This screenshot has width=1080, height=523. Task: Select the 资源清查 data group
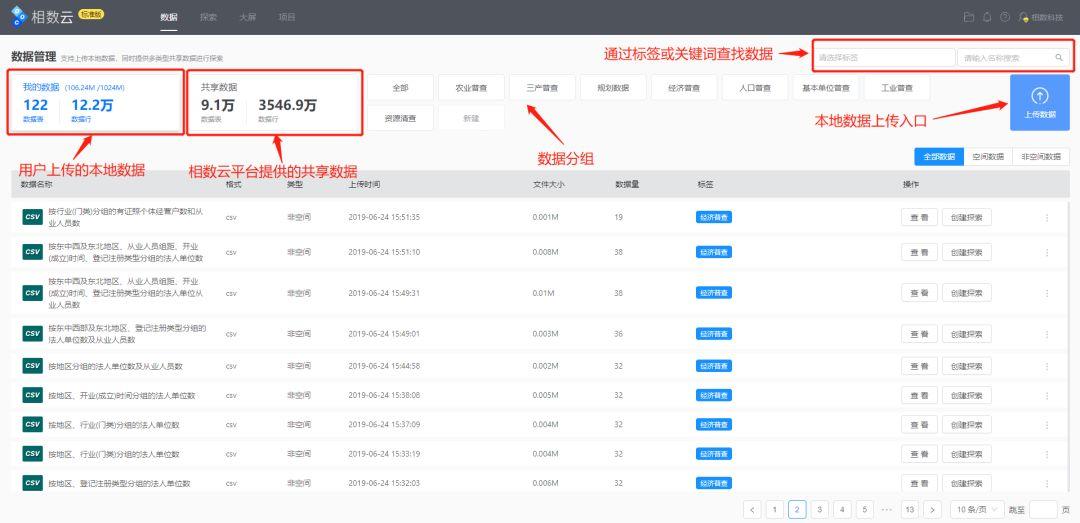(400, 118)
